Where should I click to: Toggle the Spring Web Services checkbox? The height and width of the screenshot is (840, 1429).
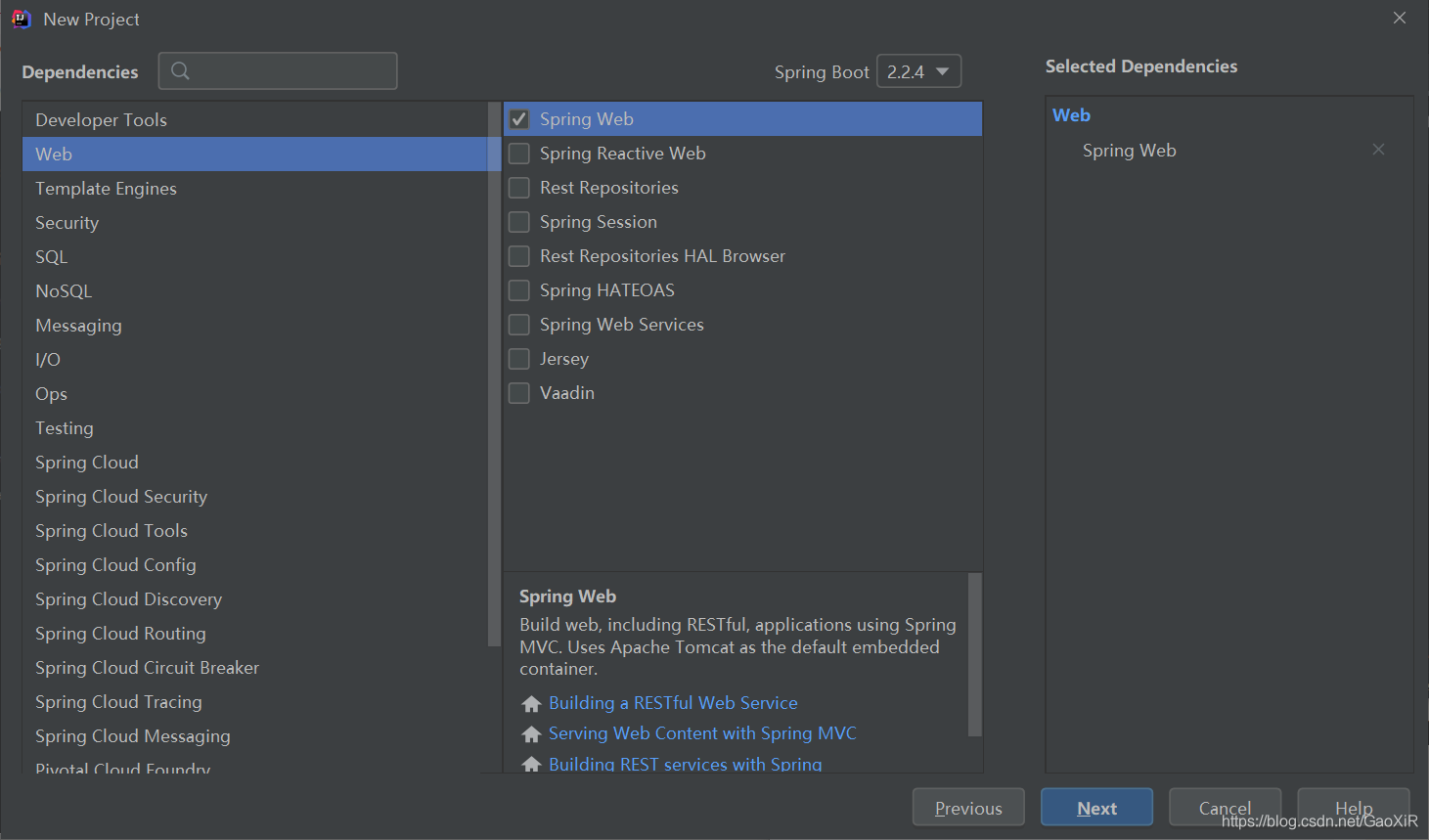(519, 325)
